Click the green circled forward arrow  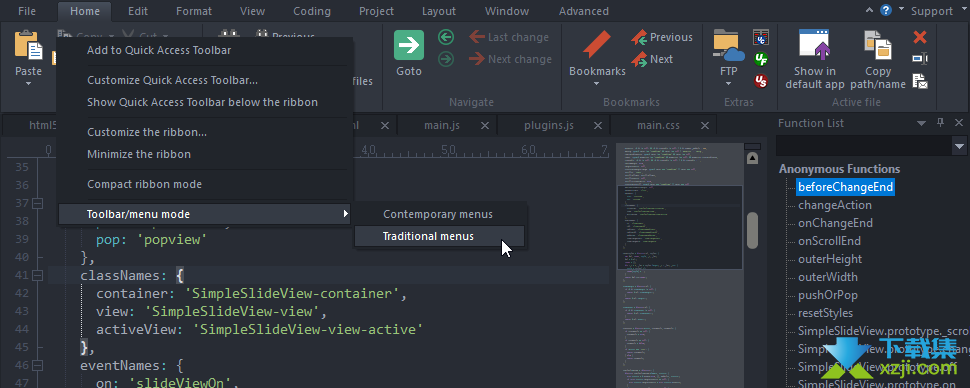click(x=445, y=59)
